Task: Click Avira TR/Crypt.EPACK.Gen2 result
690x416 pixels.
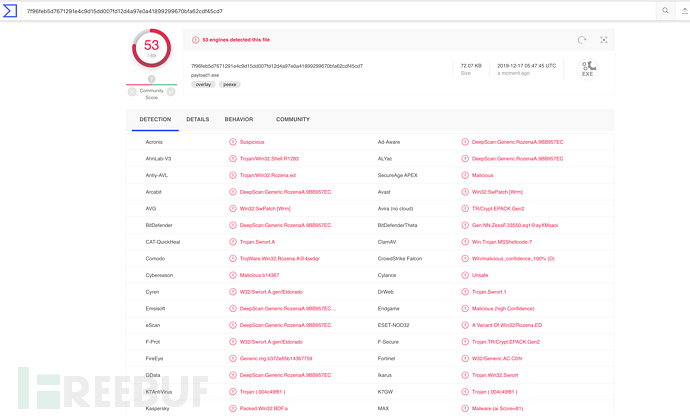Action: tap(498, 209)
